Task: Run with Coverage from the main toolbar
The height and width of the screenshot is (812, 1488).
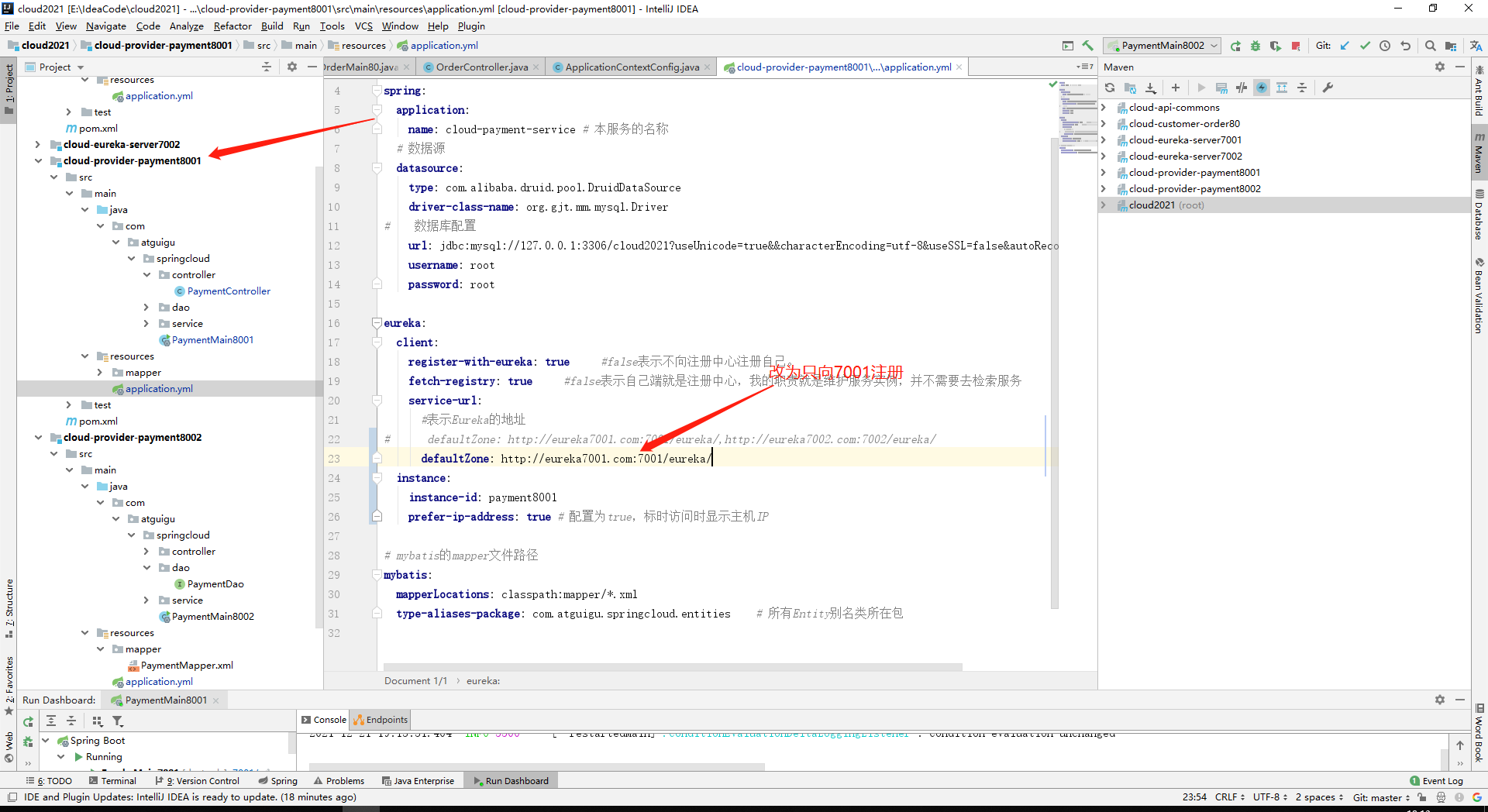Action: [1276, 46]
